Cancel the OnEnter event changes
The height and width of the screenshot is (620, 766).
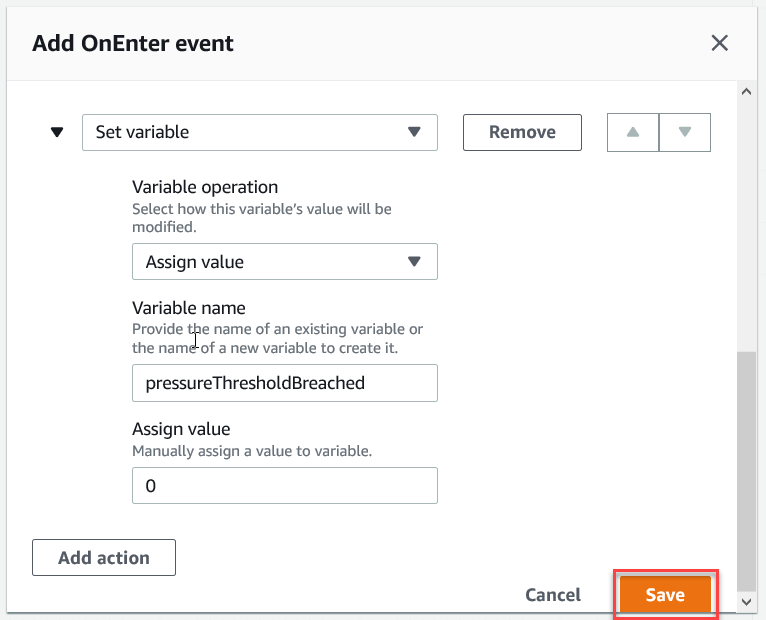pyautogui.click(x=553, y=595)
